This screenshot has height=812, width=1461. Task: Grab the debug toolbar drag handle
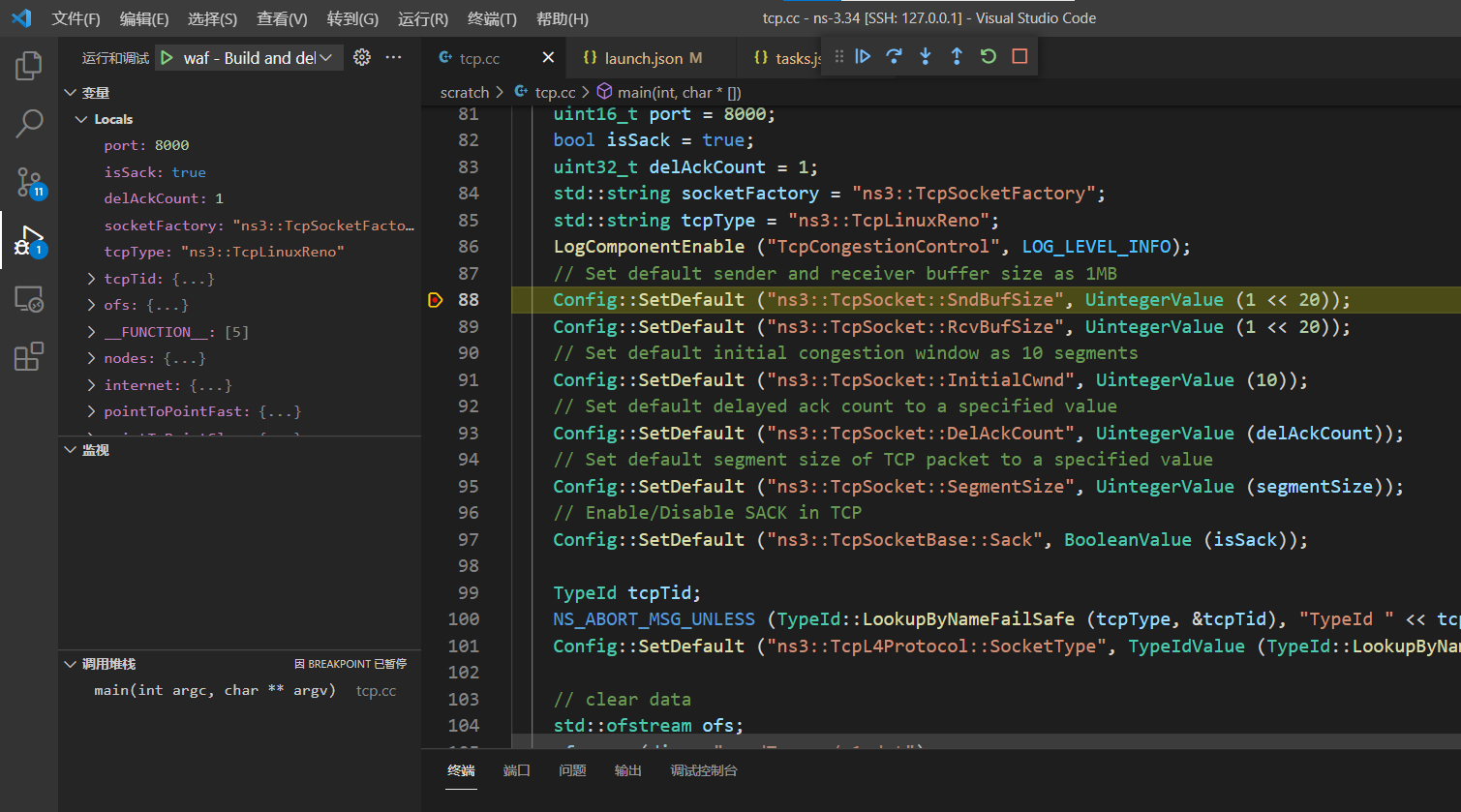[838, 57]
